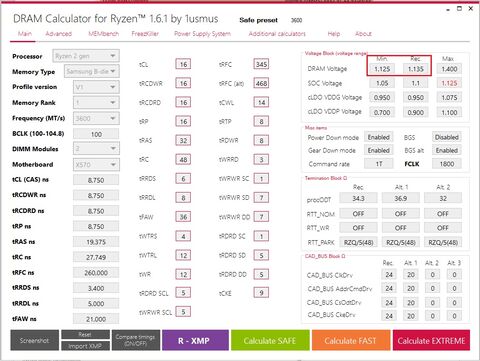Click the Command rate 1T field
Viewport: 480px width, 361px height.
379,164
